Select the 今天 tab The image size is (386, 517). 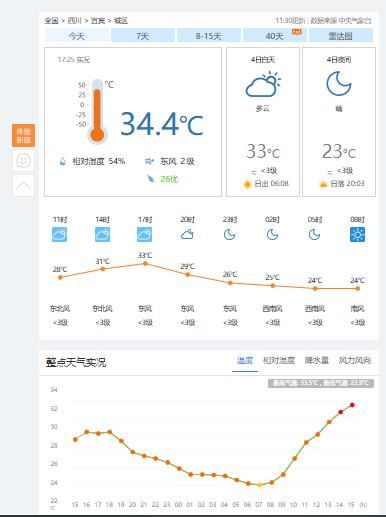77,36
